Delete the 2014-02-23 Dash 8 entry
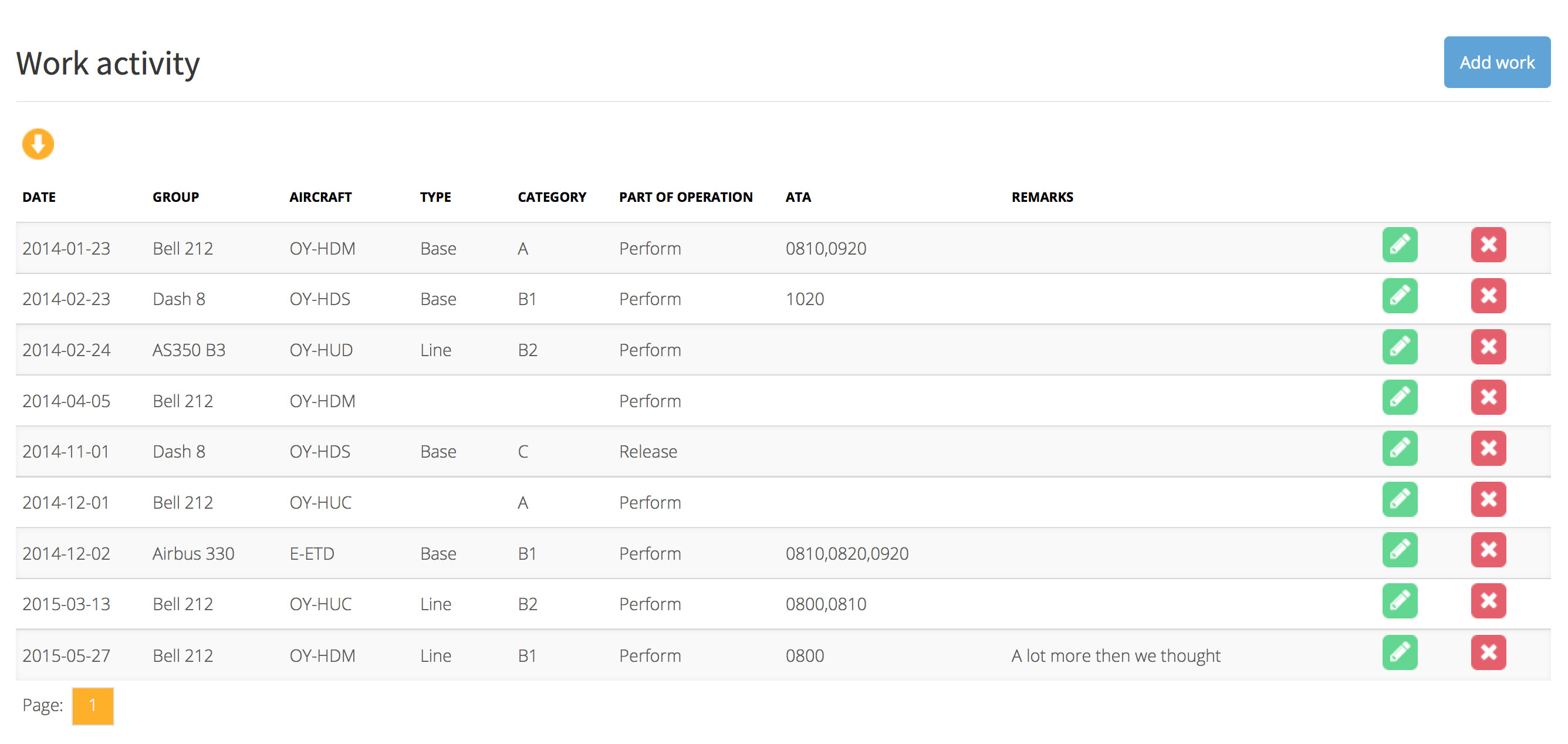Viewport: 1568px width, 744px height. 1488,296
